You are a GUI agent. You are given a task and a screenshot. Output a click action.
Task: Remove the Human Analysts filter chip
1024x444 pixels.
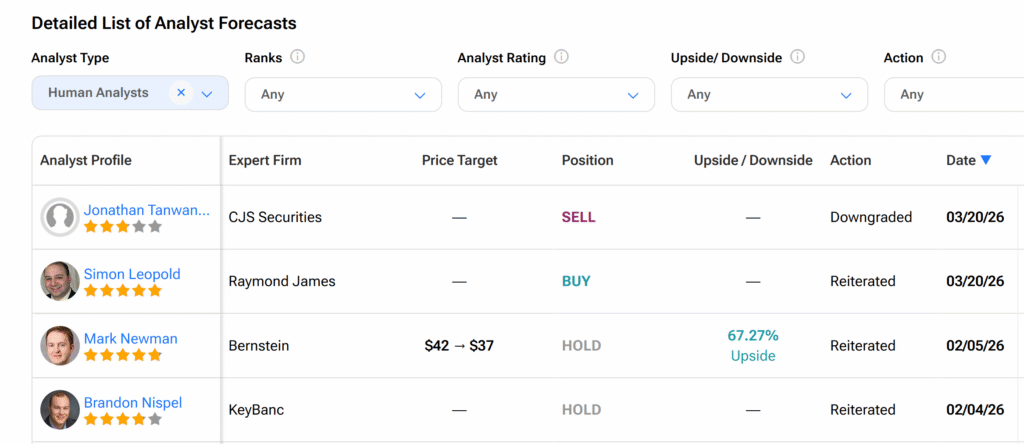181,93
